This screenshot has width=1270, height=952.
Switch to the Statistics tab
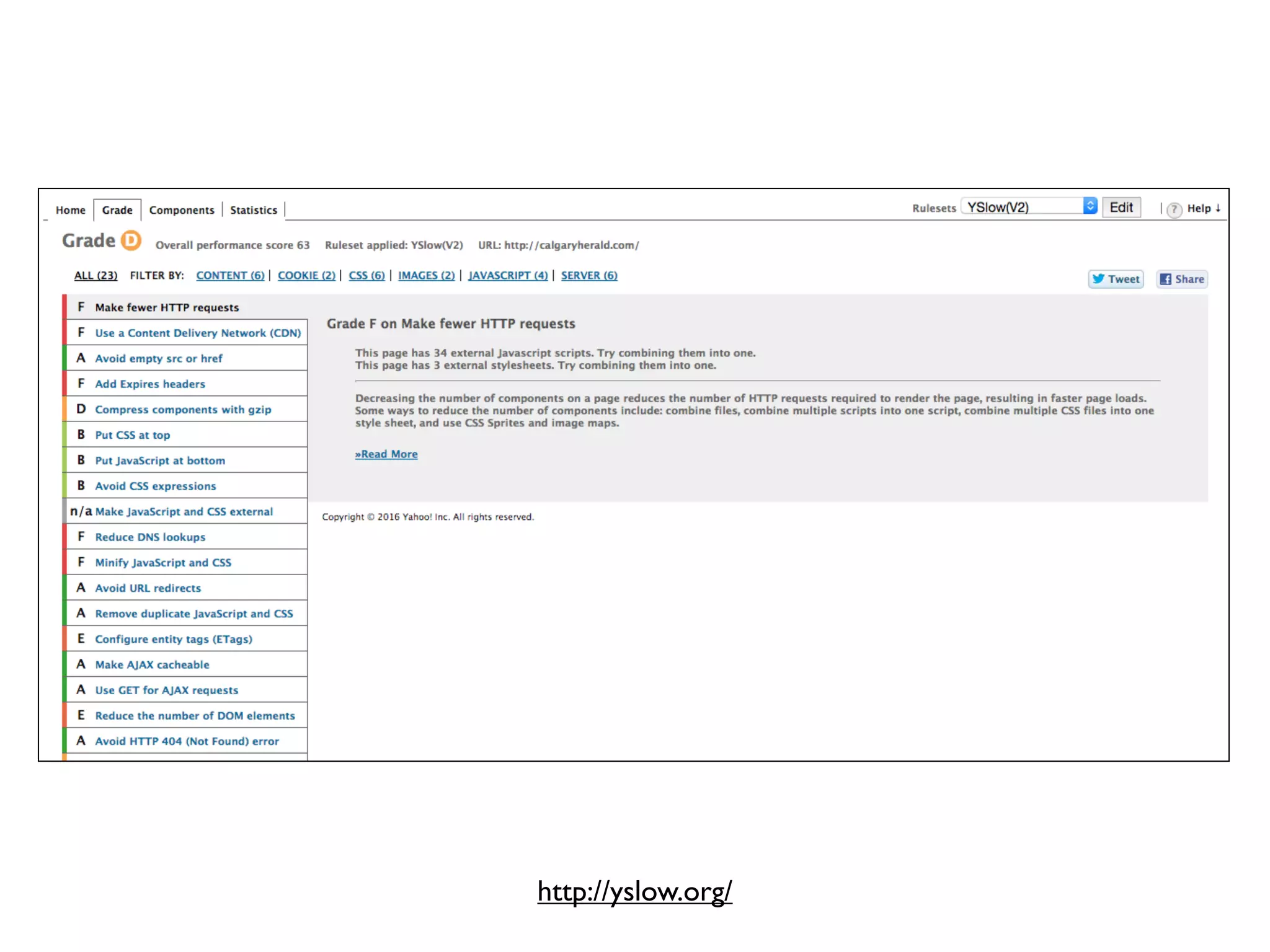tap(254, 210)
